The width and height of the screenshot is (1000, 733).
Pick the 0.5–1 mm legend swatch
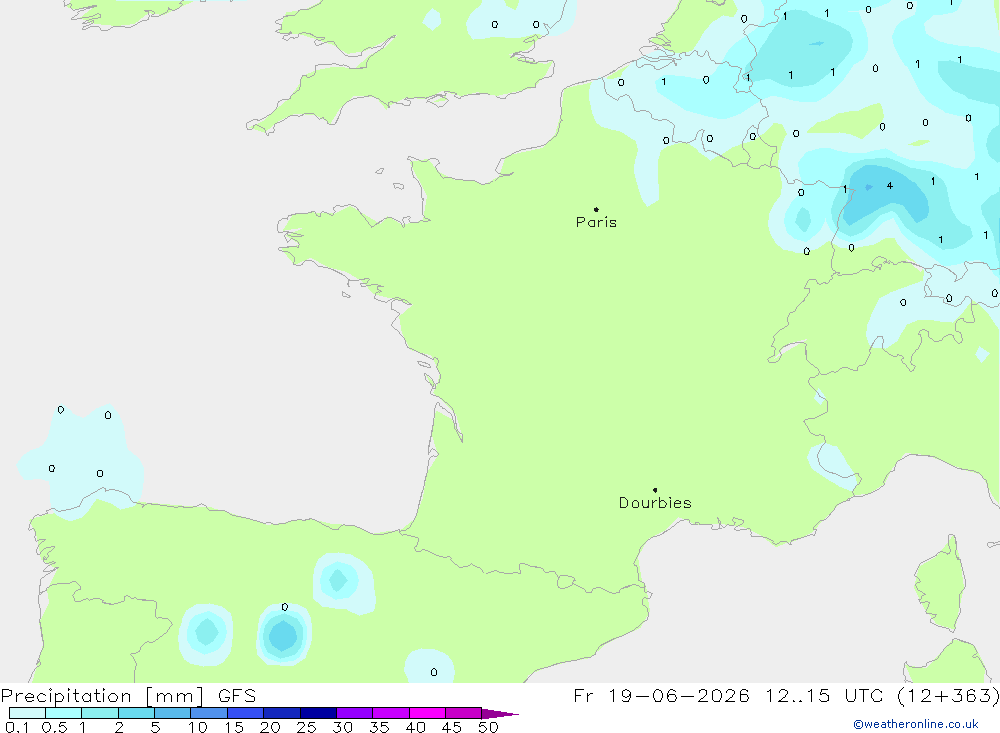pyautogui.click(x=64, y=713)
